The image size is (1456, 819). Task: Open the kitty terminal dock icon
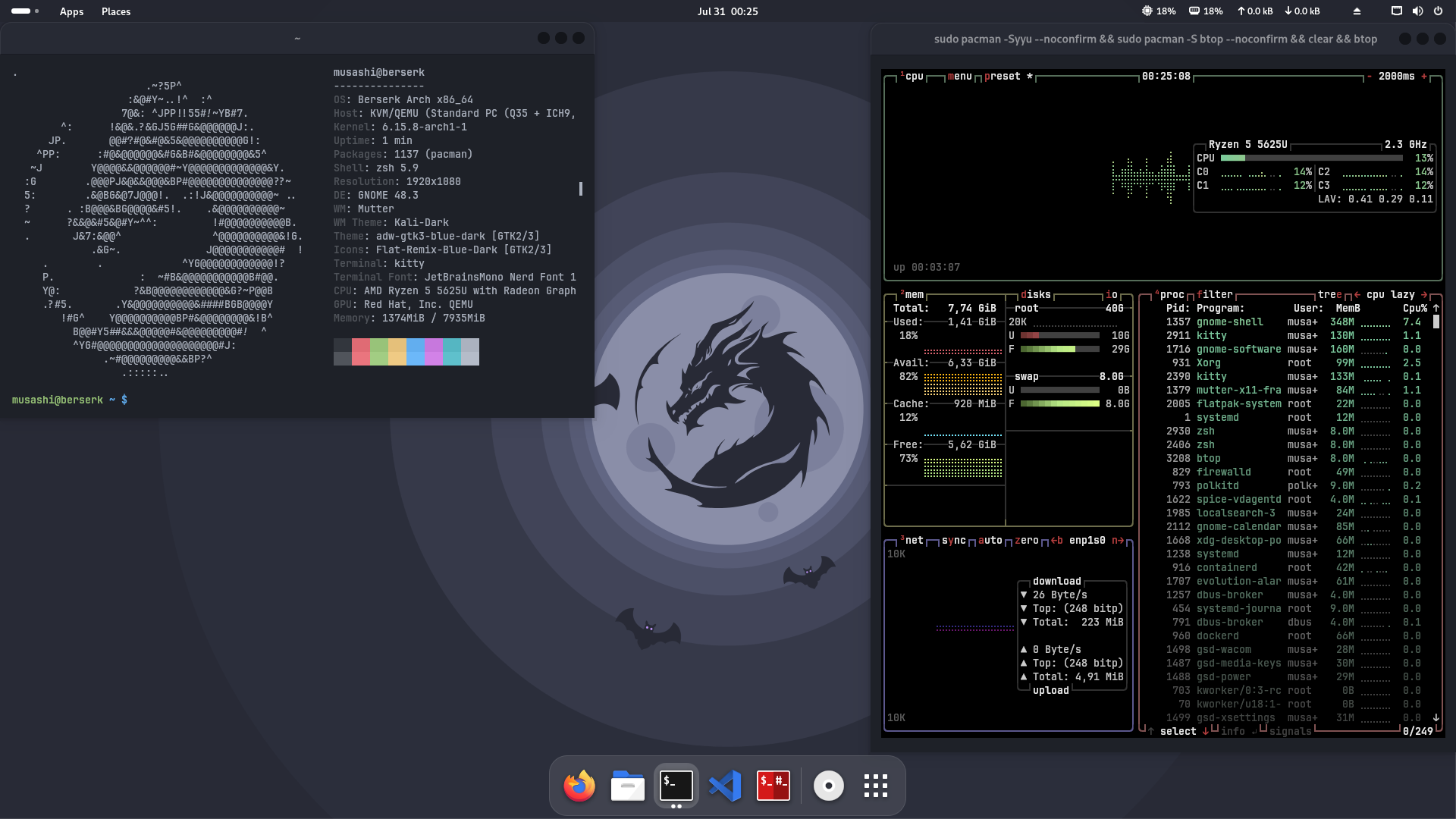[x=676, y=786]
